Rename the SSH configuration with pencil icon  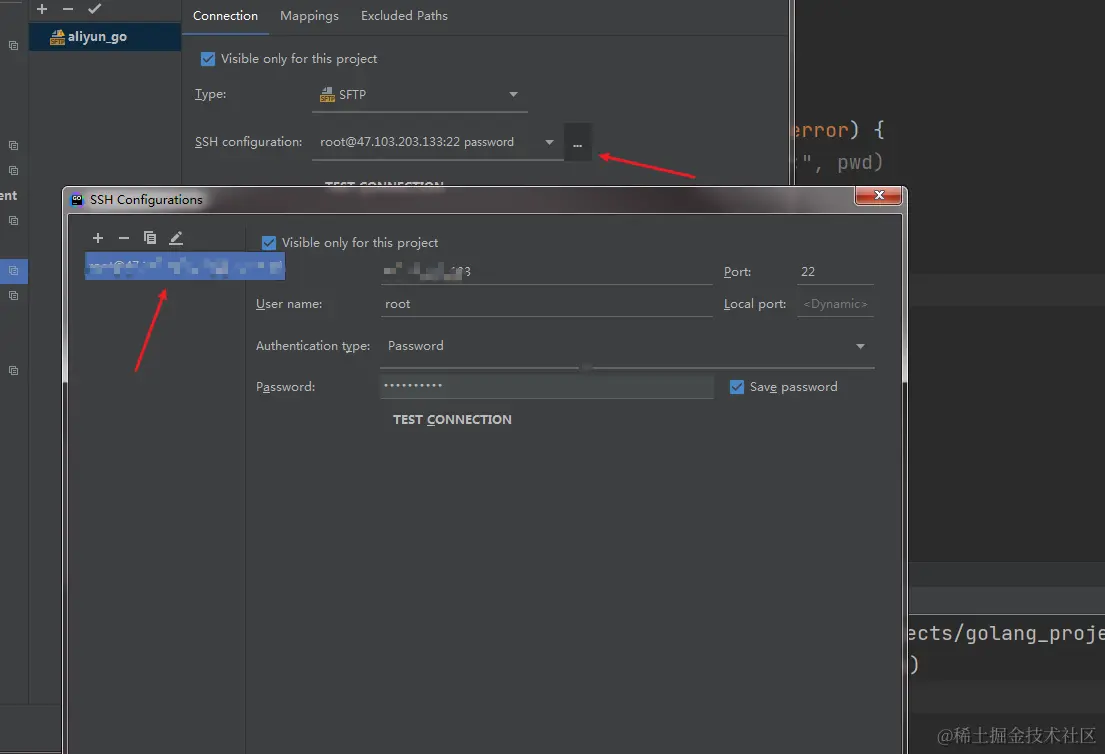coord(176,238)
